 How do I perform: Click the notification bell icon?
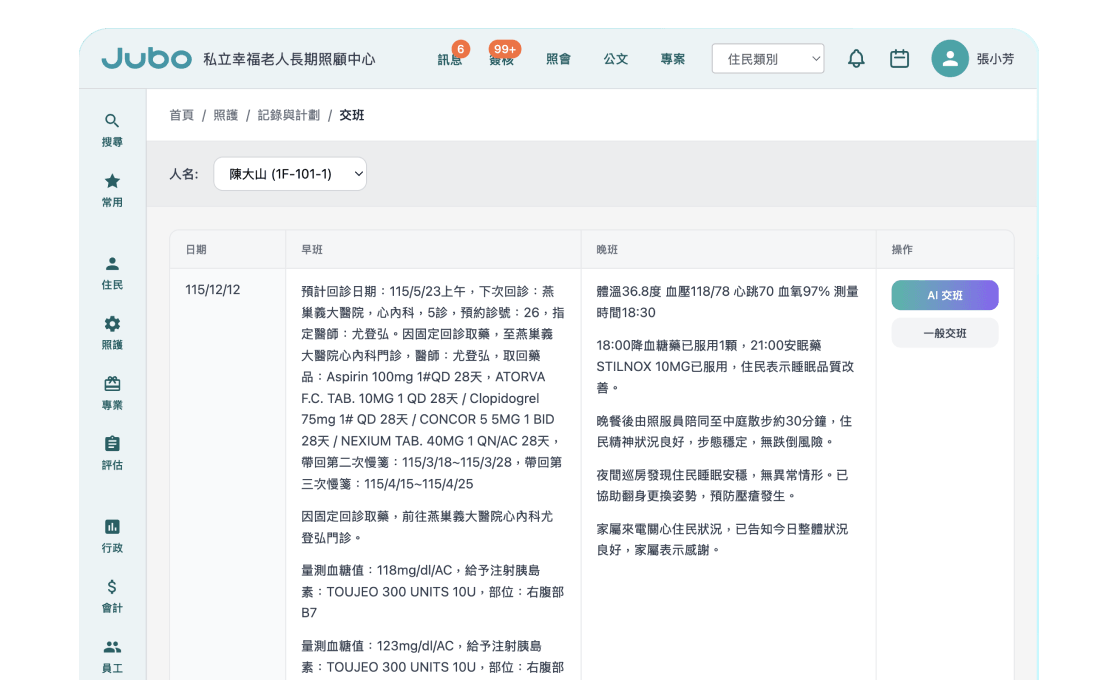[x=856, y=59]
